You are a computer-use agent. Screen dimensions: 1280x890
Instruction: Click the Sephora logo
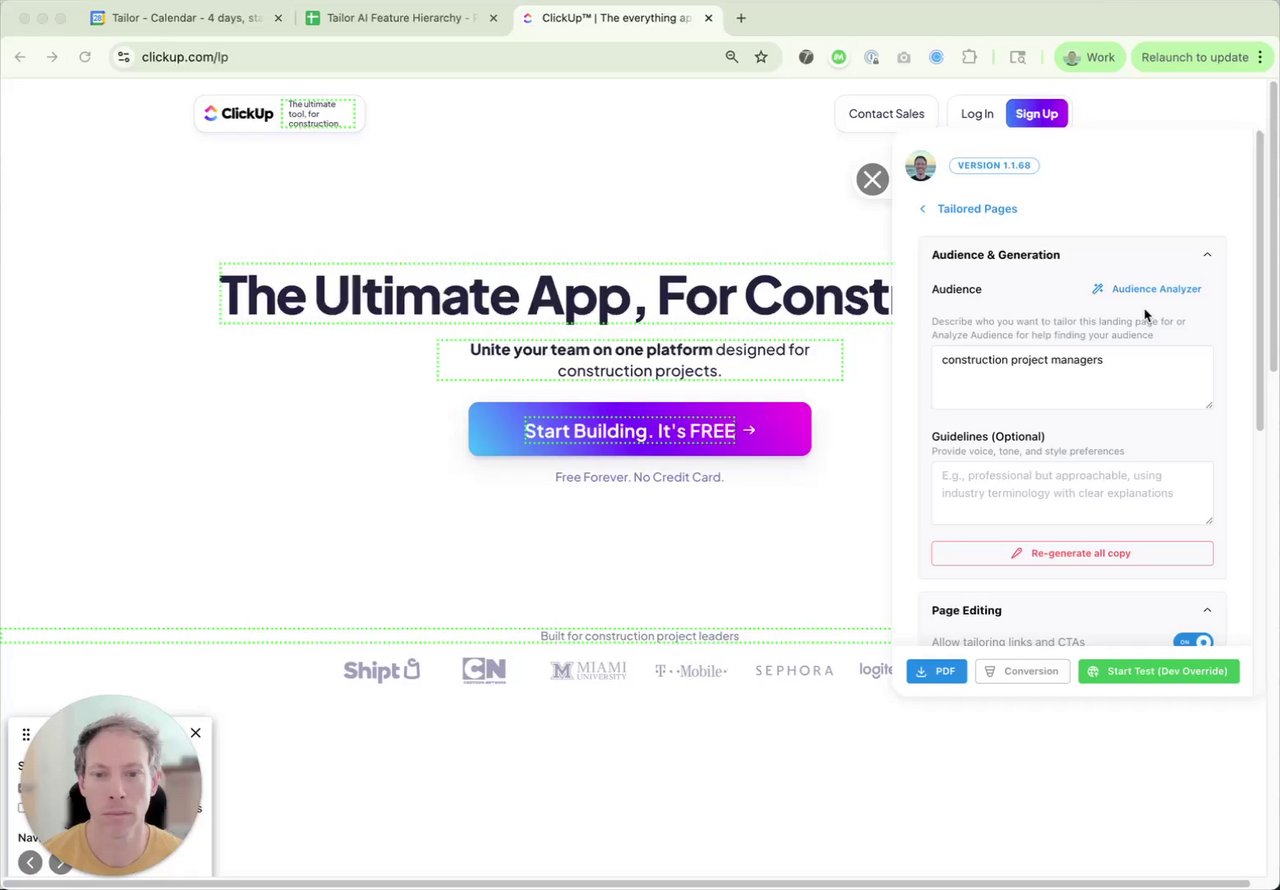[794, 670]
